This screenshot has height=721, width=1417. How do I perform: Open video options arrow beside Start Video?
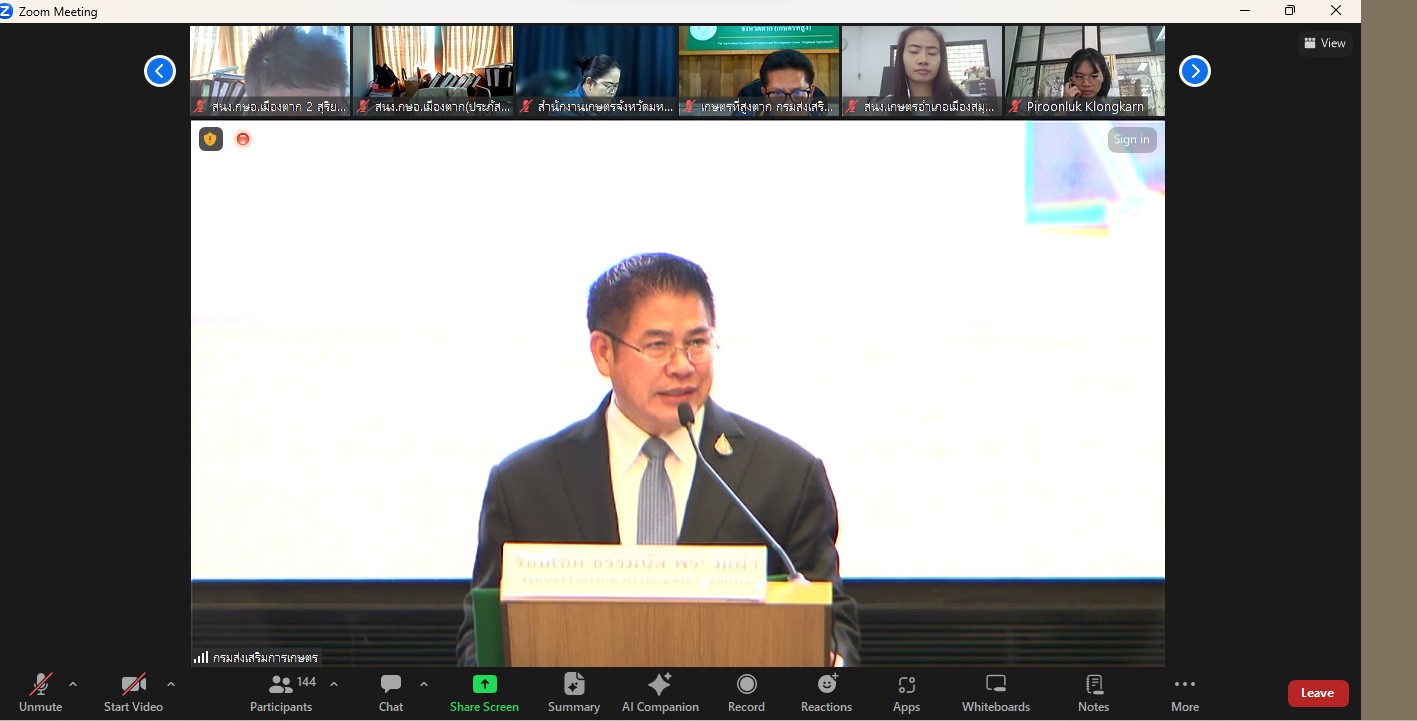[171, 685]
